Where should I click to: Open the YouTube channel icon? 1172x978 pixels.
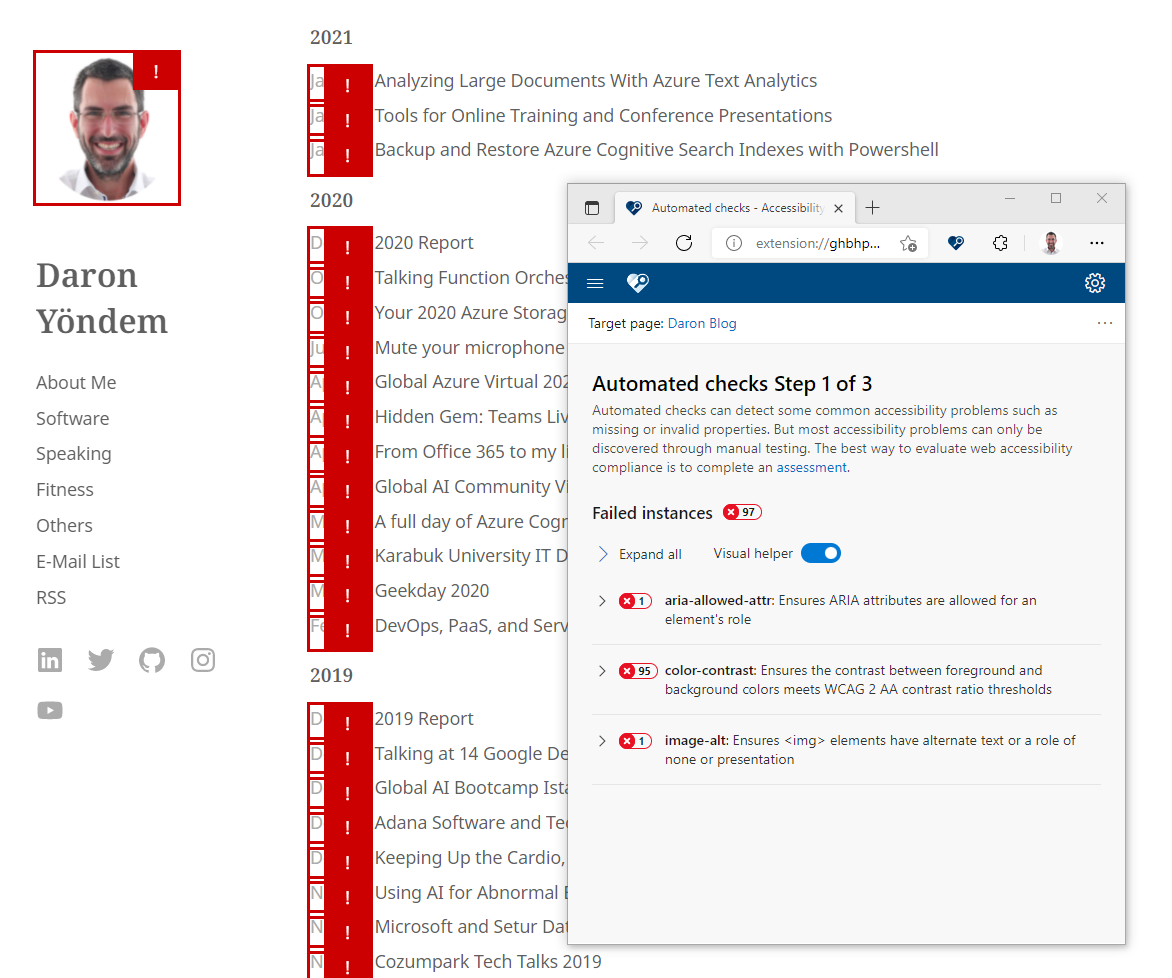coord(50,710)
